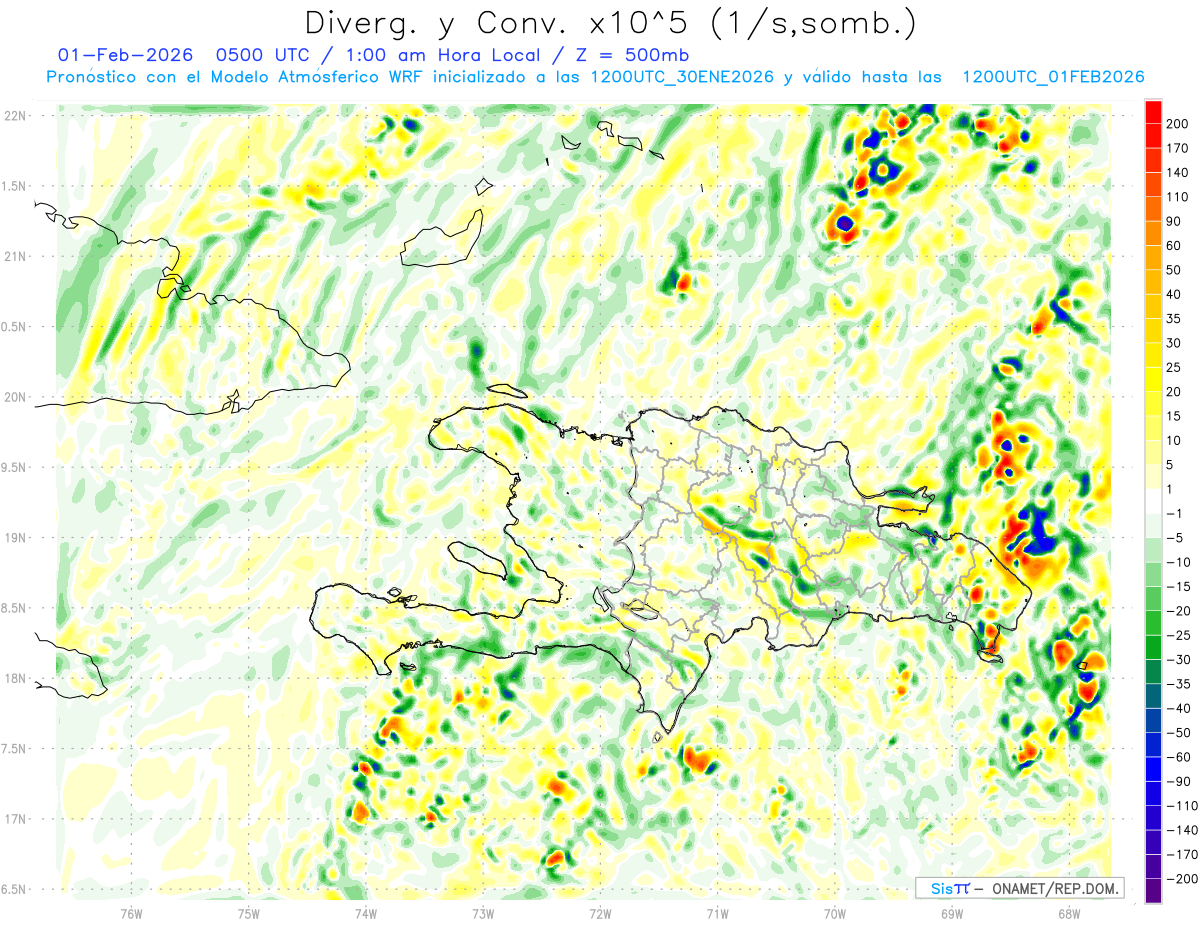Screen dimensions: 1200x927
Task: Click the "SisTT - ONAMET/REP.DOM." credit box
Action: [x=1019, y=888]
